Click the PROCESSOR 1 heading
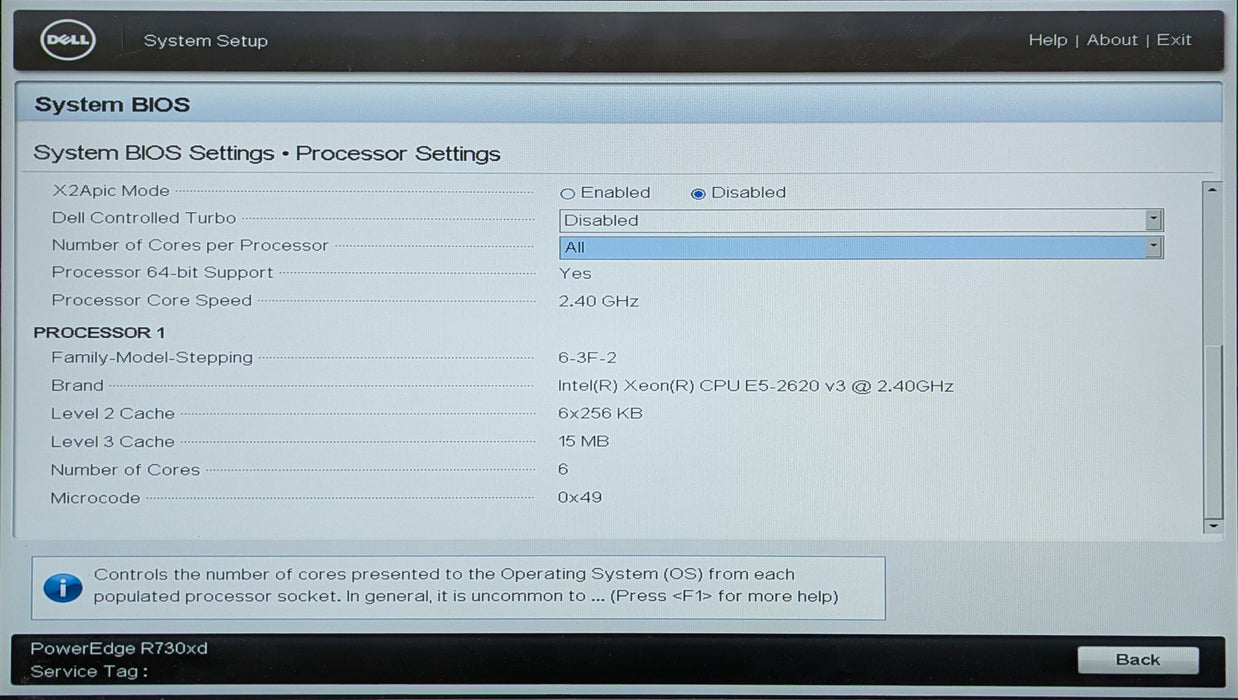Image resolution: width=1238 pixels, height=700 pixels. coord(99,332)
